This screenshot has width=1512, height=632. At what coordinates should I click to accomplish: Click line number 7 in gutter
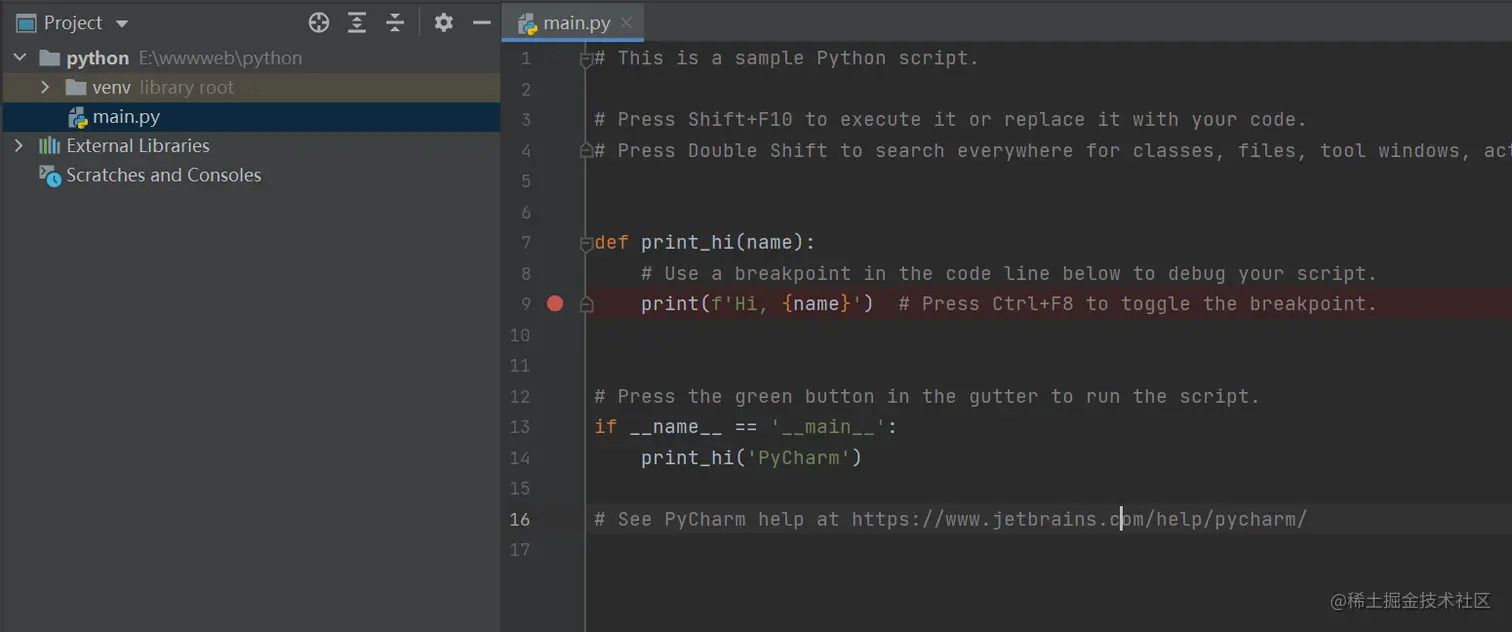pos(526,243)
